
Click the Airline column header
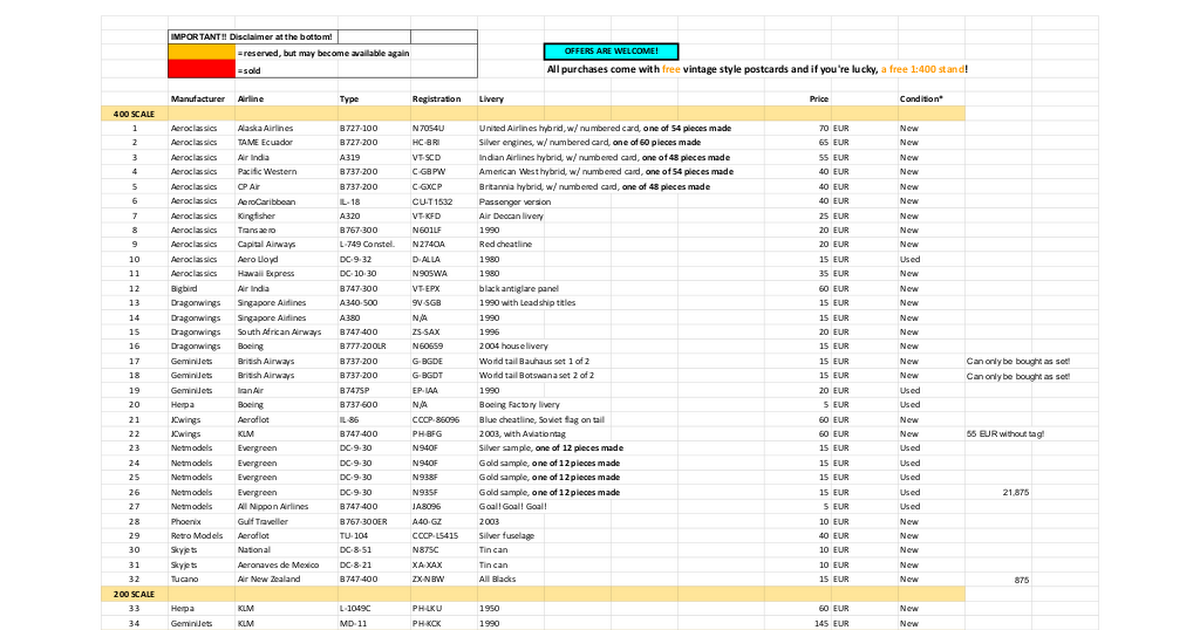(x=250, y=99)
